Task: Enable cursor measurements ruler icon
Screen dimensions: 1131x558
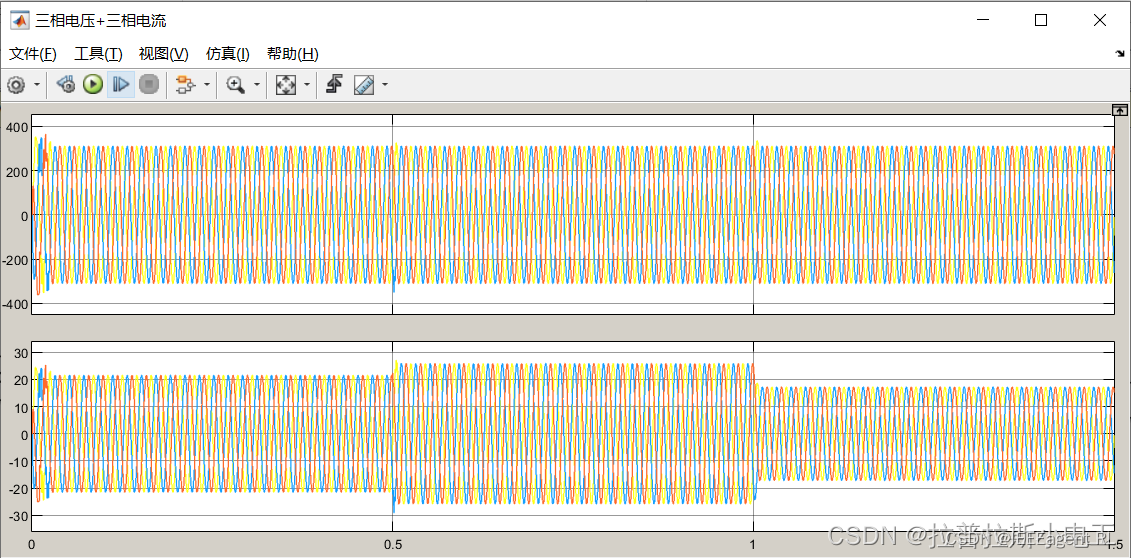Action: pos(364,85)
